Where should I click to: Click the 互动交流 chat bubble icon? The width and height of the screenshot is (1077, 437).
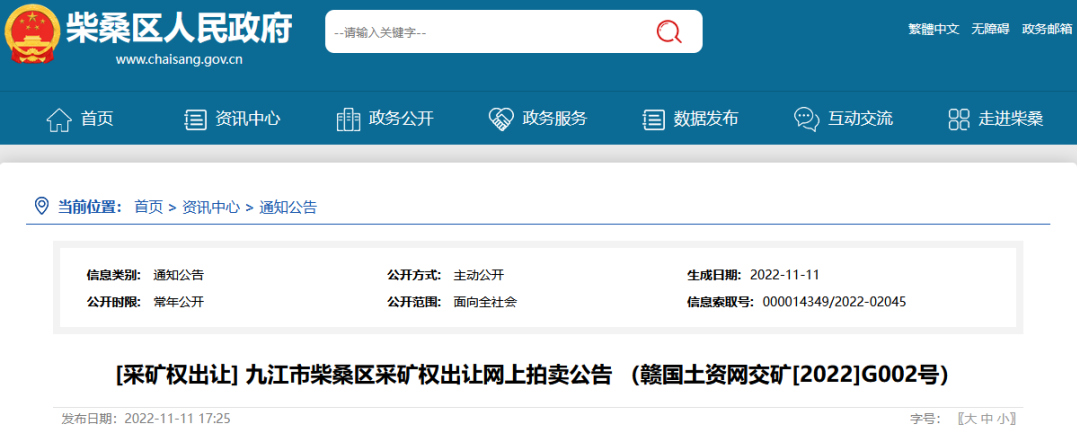[x=806, y=119]
